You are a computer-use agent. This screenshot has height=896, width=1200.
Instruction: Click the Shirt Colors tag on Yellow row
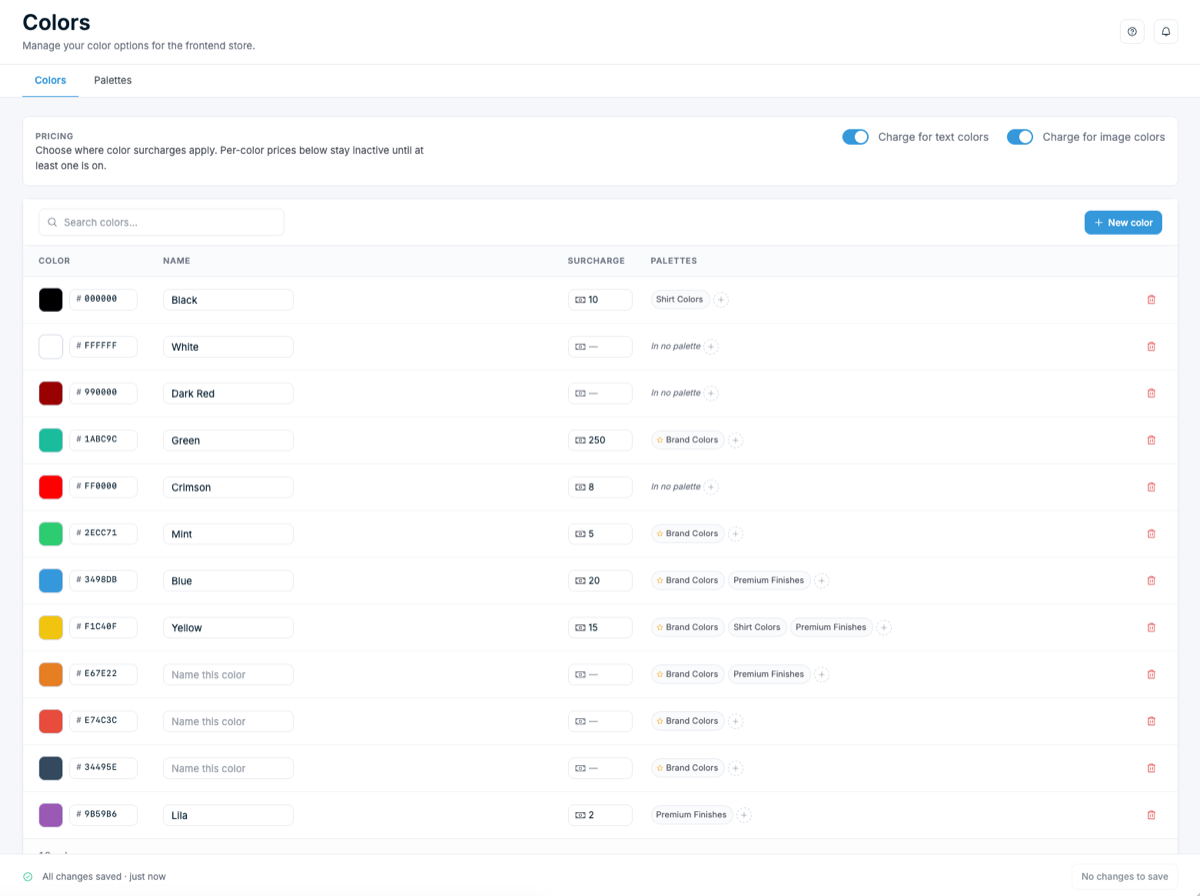(756, 627)
